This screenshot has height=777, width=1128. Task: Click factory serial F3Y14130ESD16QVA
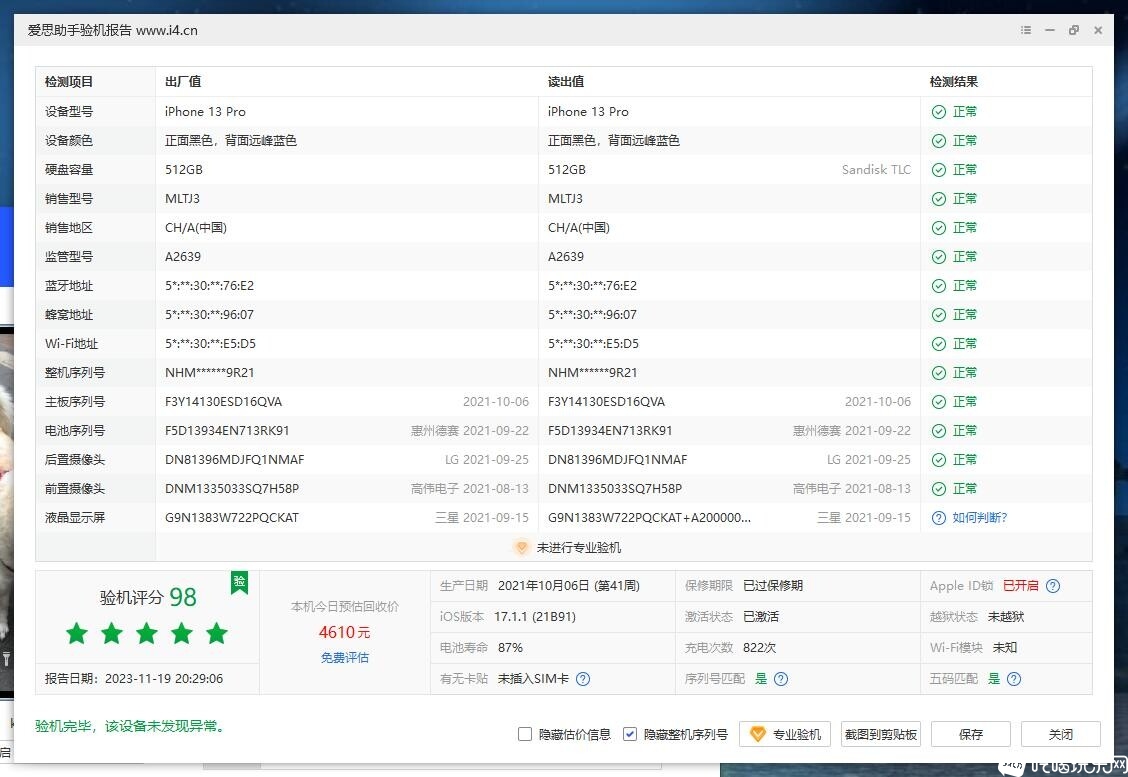224,401
